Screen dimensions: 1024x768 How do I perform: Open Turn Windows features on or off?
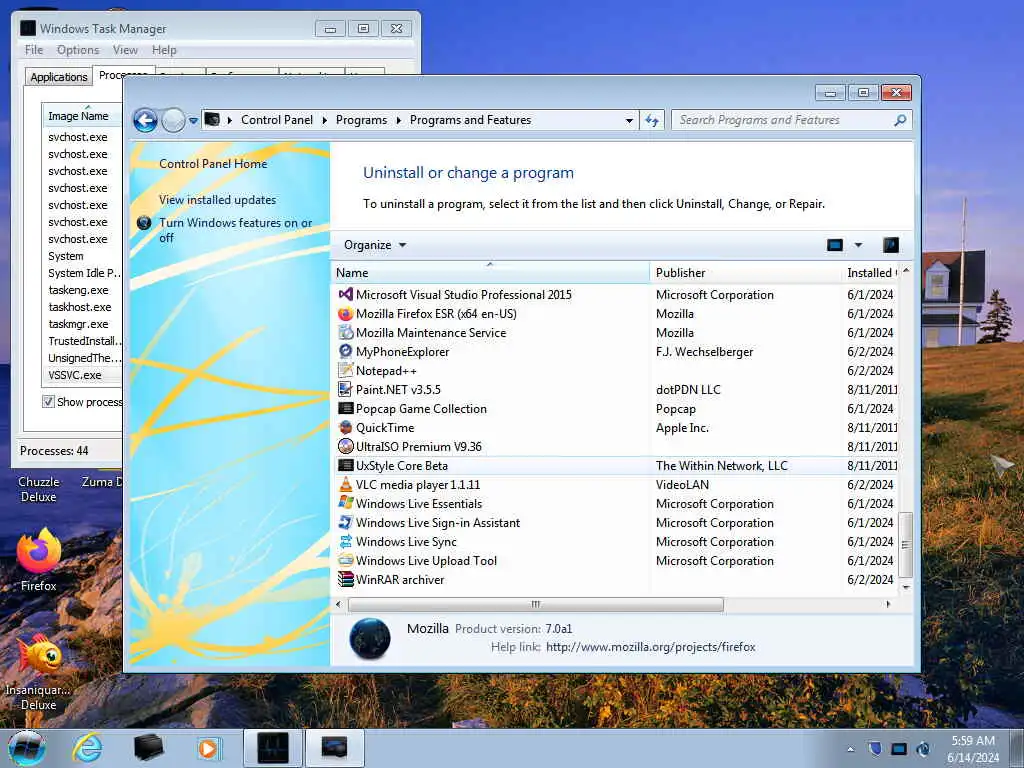click(x=236, y=230)
